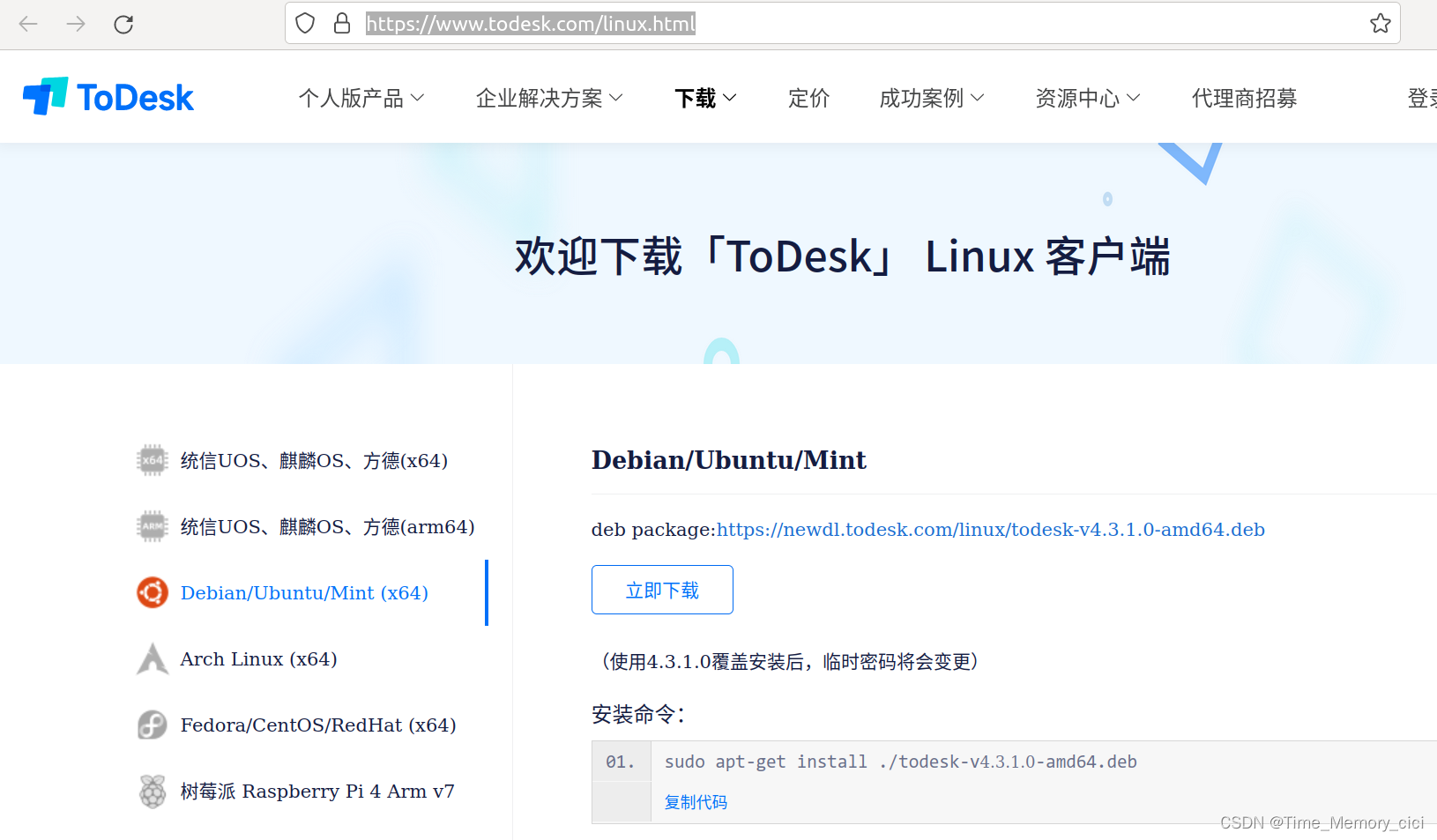The image size is (1437, 840).
Task: Select 统信UOS、麒麟OS、方德(arm64) in sidebar
Action: point(327,527)
